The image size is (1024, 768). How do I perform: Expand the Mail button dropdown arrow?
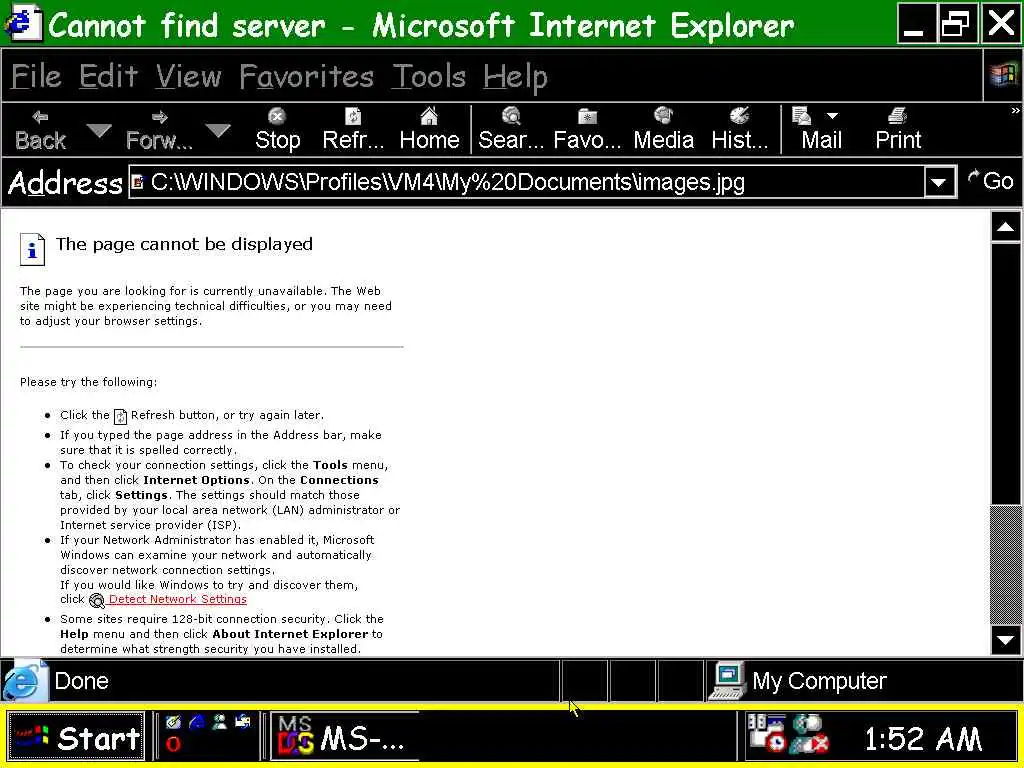832,116
